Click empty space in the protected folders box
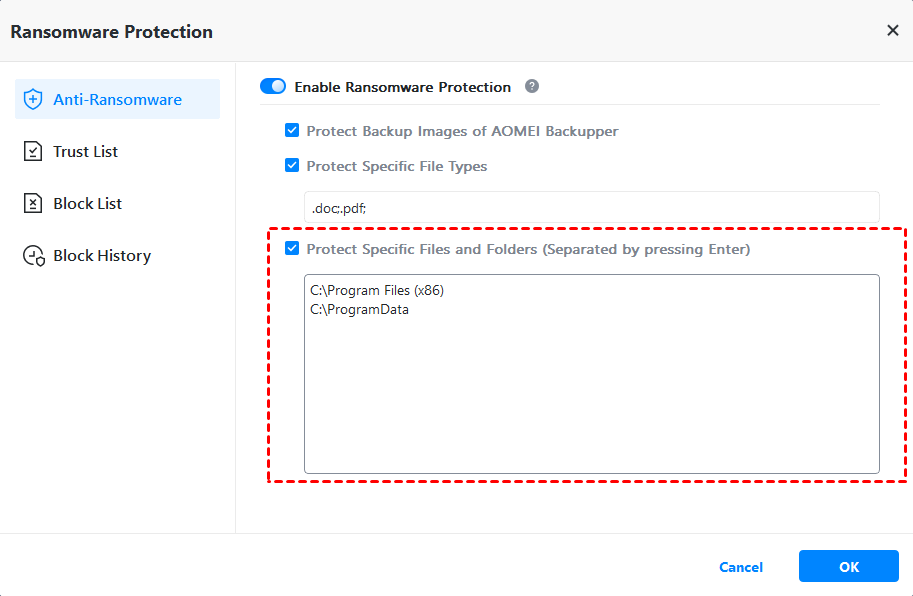 [x=591, y=400]
